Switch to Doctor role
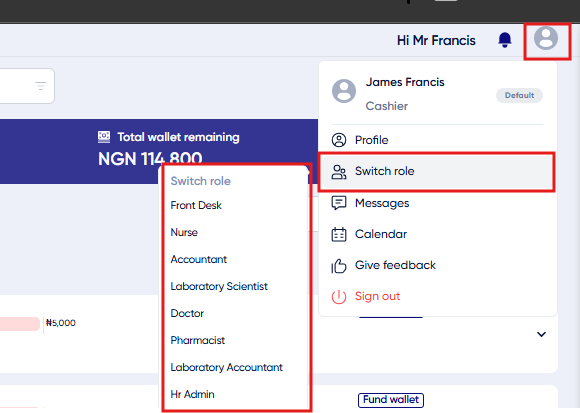This screenshot has width=580, height=413. coord(187,313)
